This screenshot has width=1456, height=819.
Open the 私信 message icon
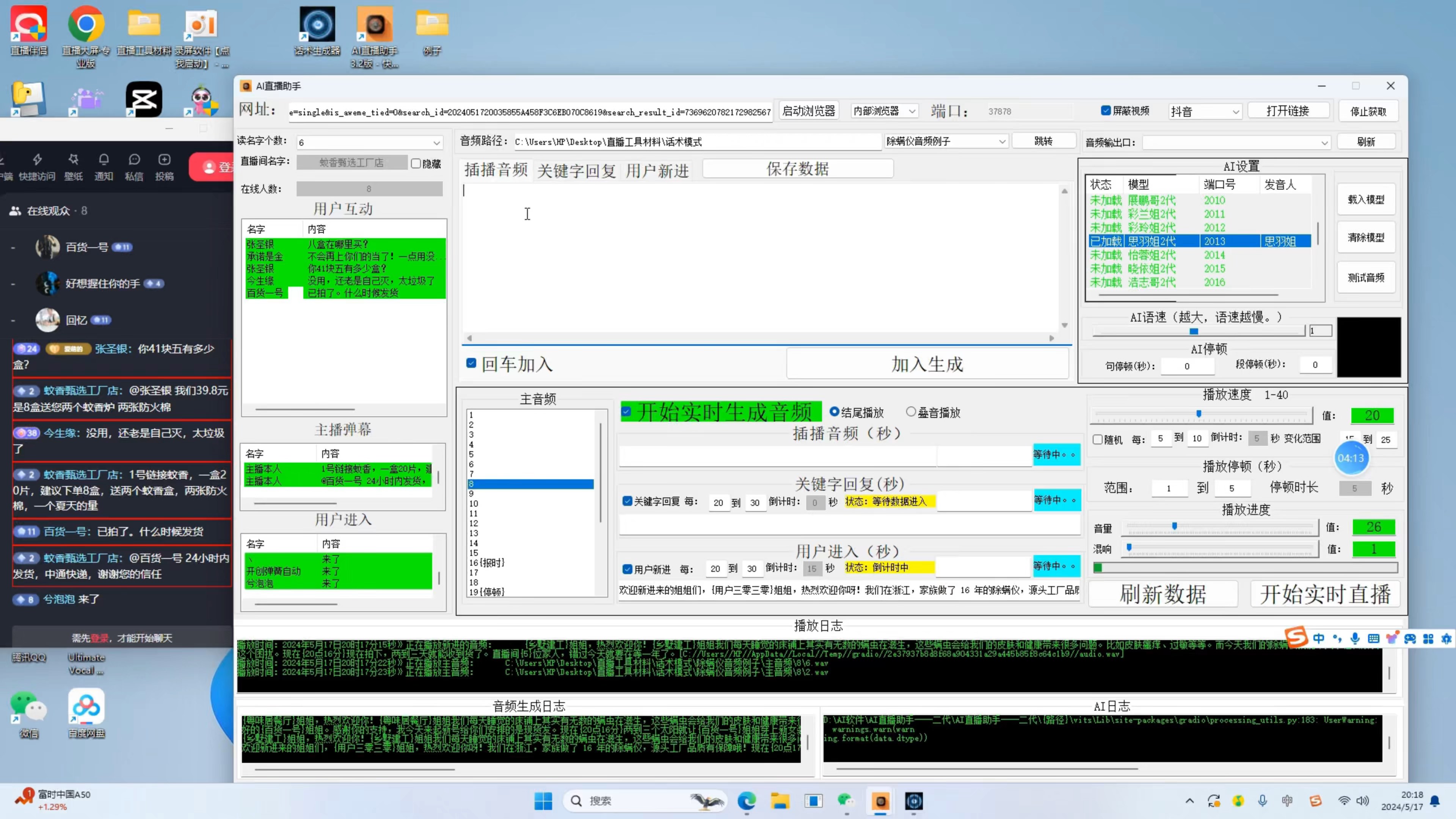click(x=134, y=160)
